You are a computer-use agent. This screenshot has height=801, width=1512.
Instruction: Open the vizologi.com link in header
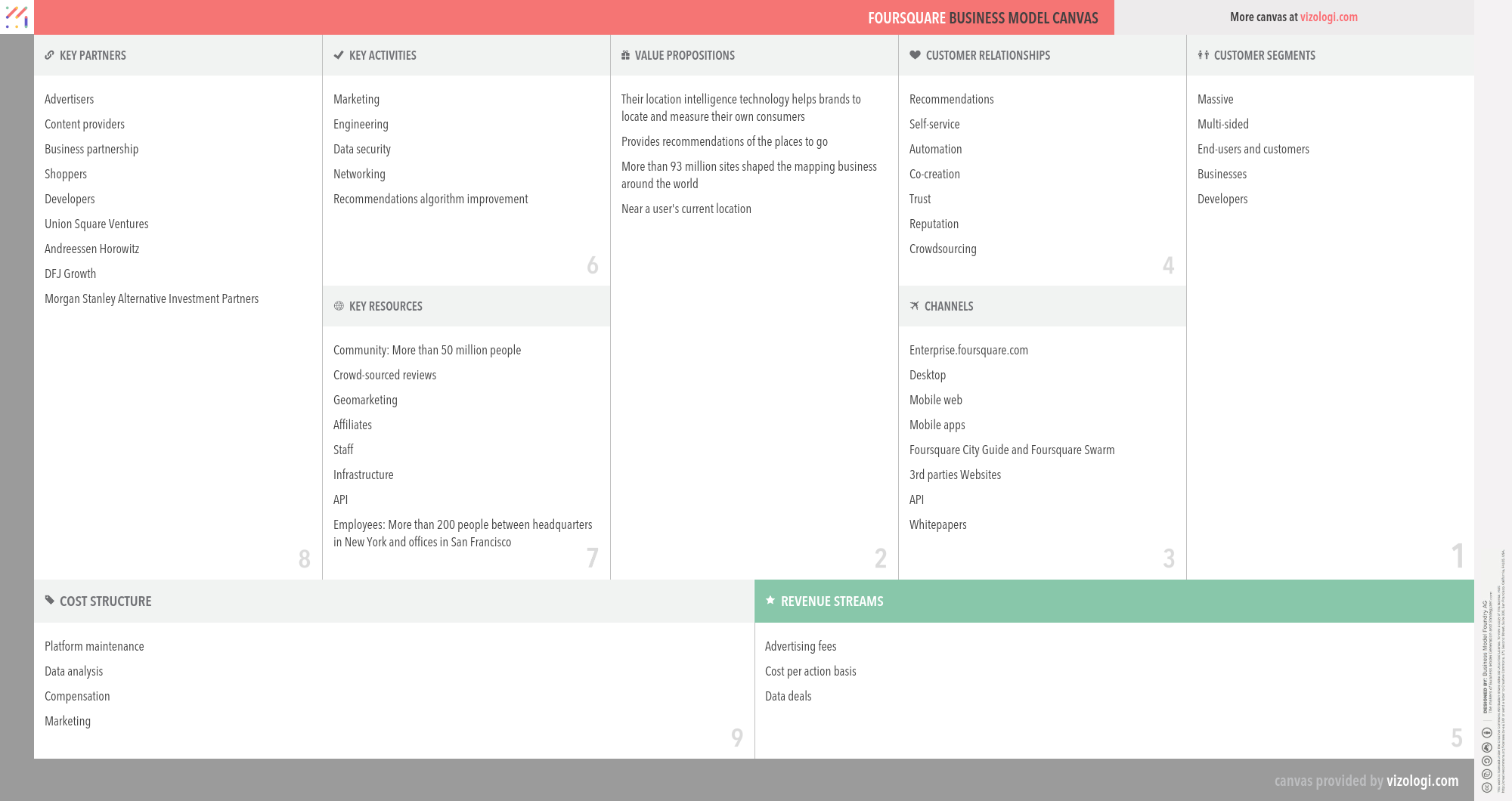click(1328, 17)
